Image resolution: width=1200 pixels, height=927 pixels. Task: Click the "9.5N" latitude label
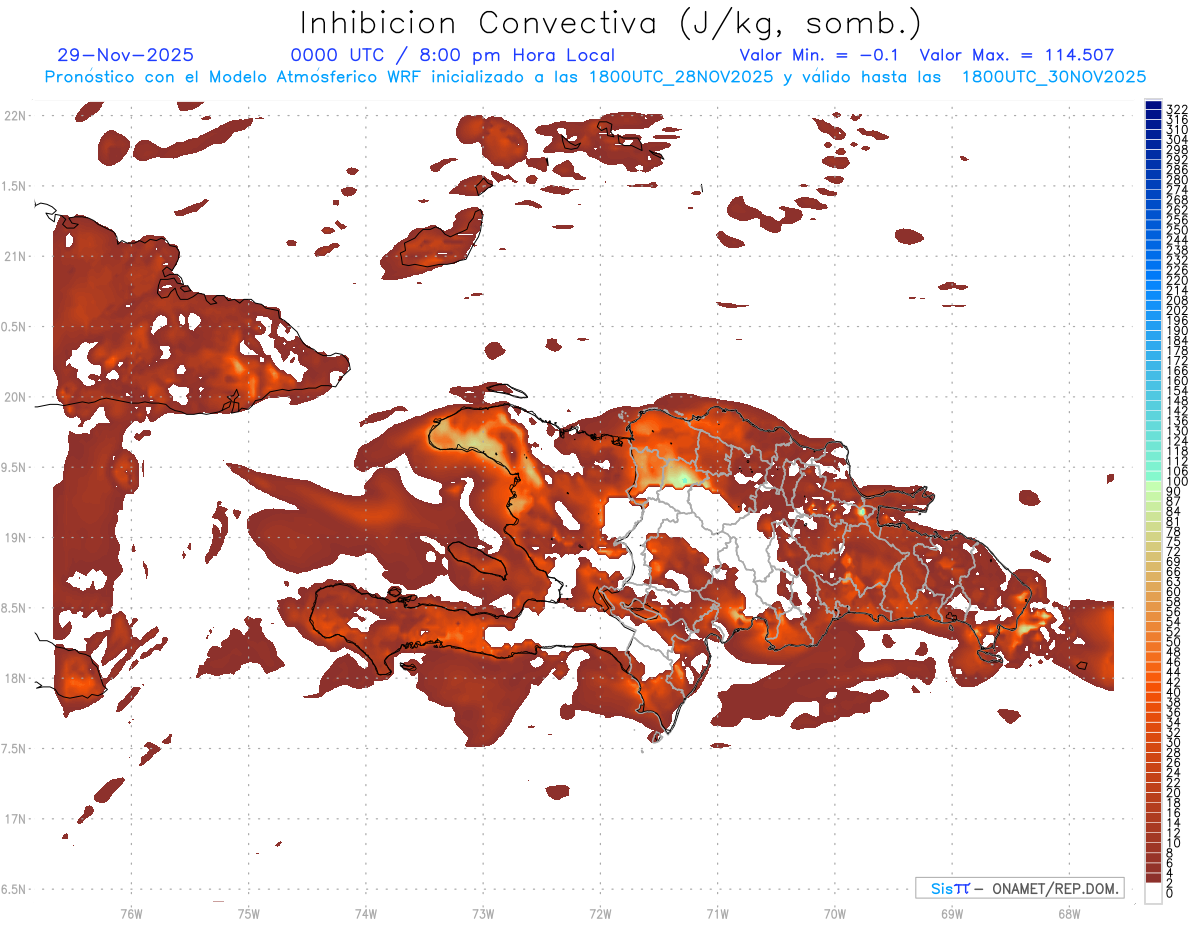pos(14,468)
